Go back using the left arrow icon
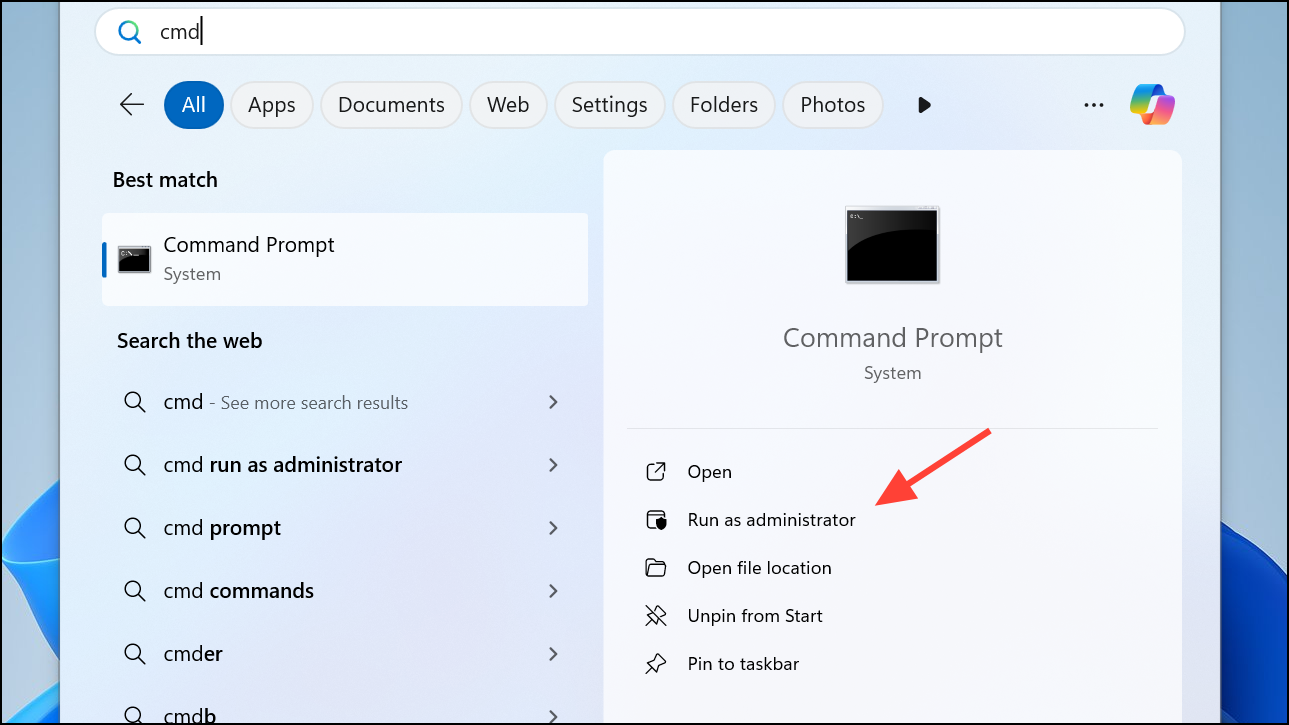Image resolution: width=1289 pixels, height=725 pixels. 132,104
